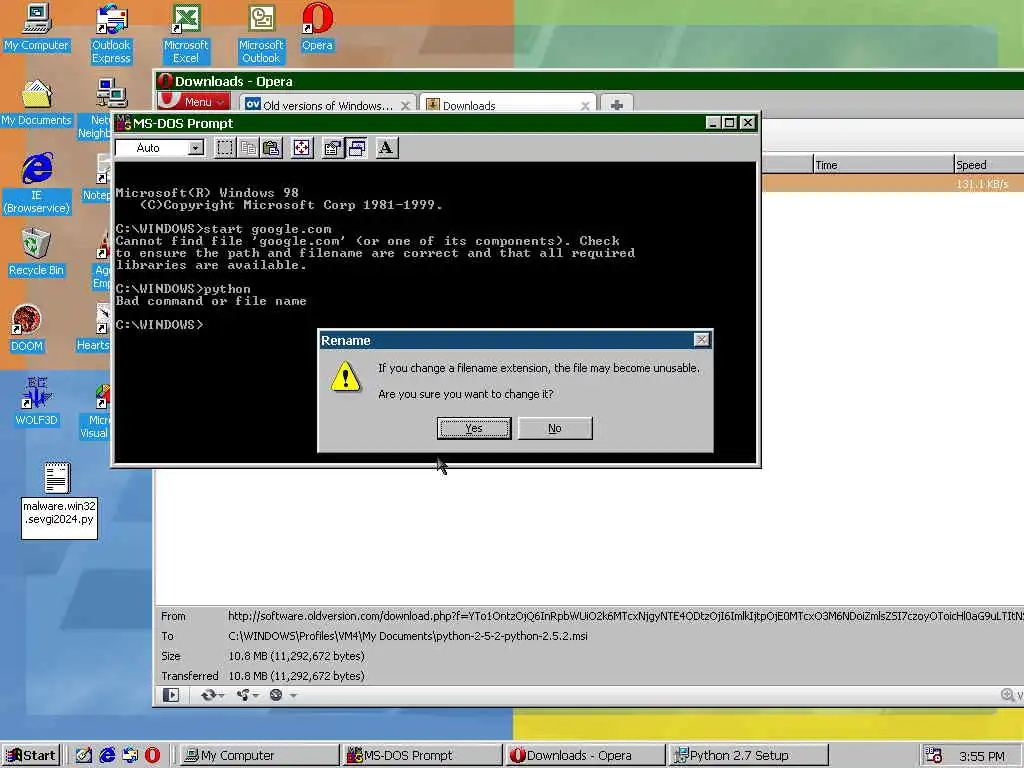Minimize the MS-DOS Prompt window

point(713,123)
